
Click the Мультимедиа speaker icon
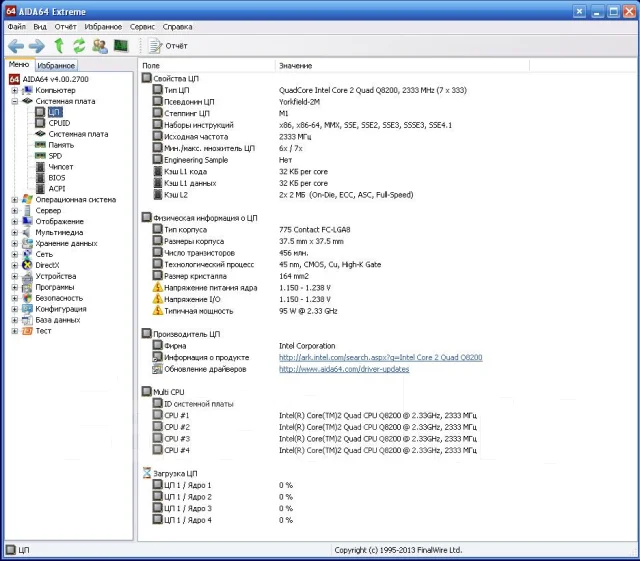pyautogui.click(x=27, y=232)
